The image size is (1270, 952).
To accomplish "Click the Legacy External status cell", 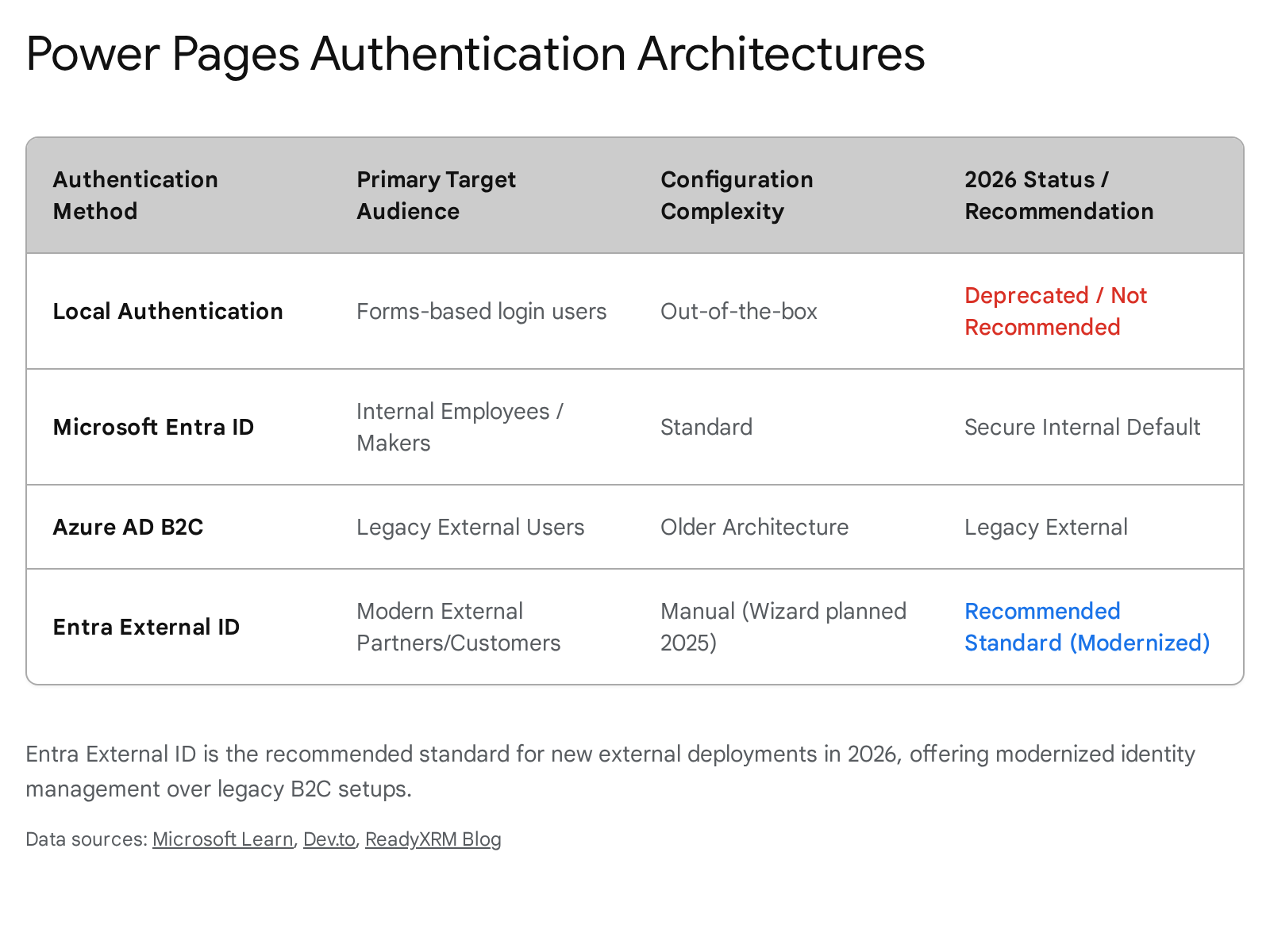I will [1045, 527].
